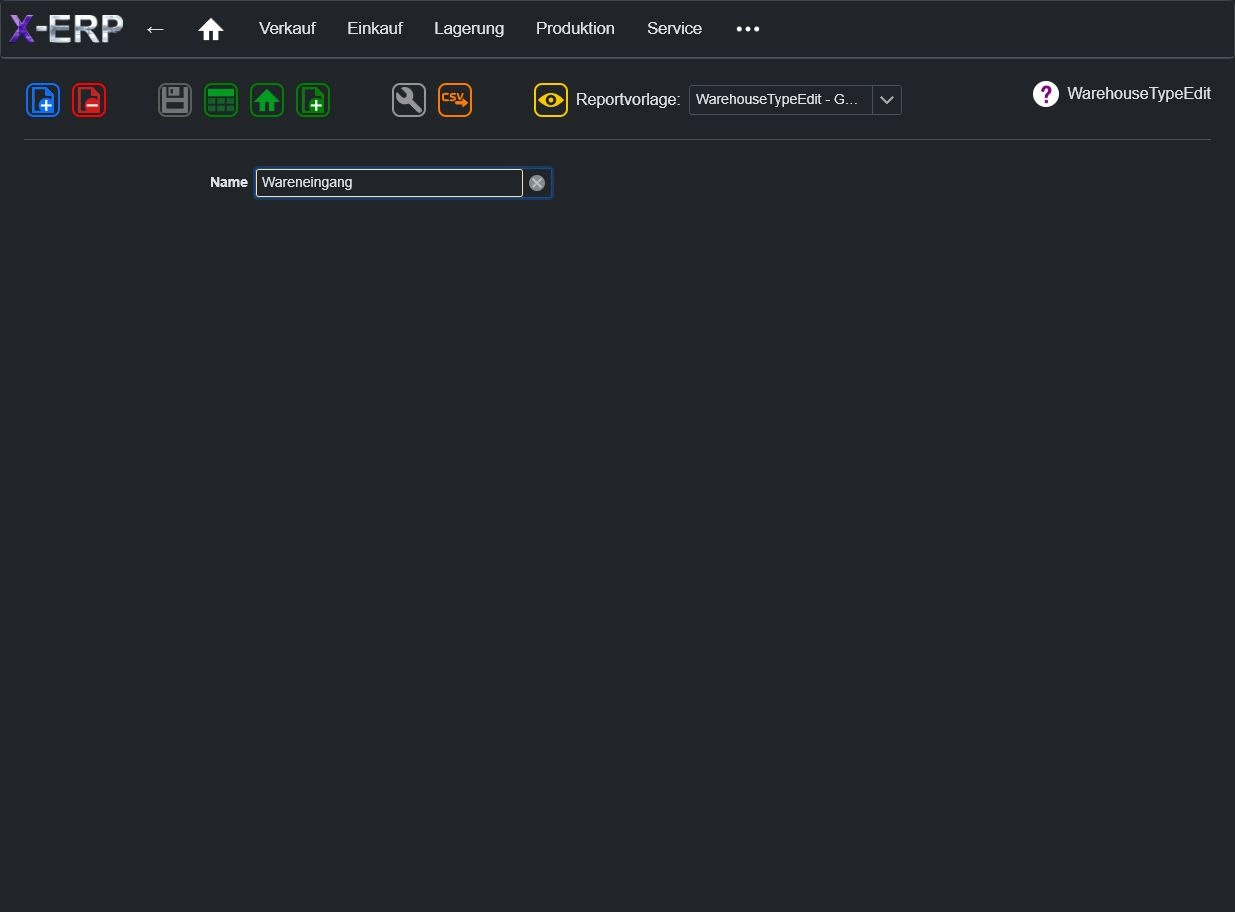Click the Reportvorlage dropdown chevron arrow
1235x912 pixels.
coord(887,100)
